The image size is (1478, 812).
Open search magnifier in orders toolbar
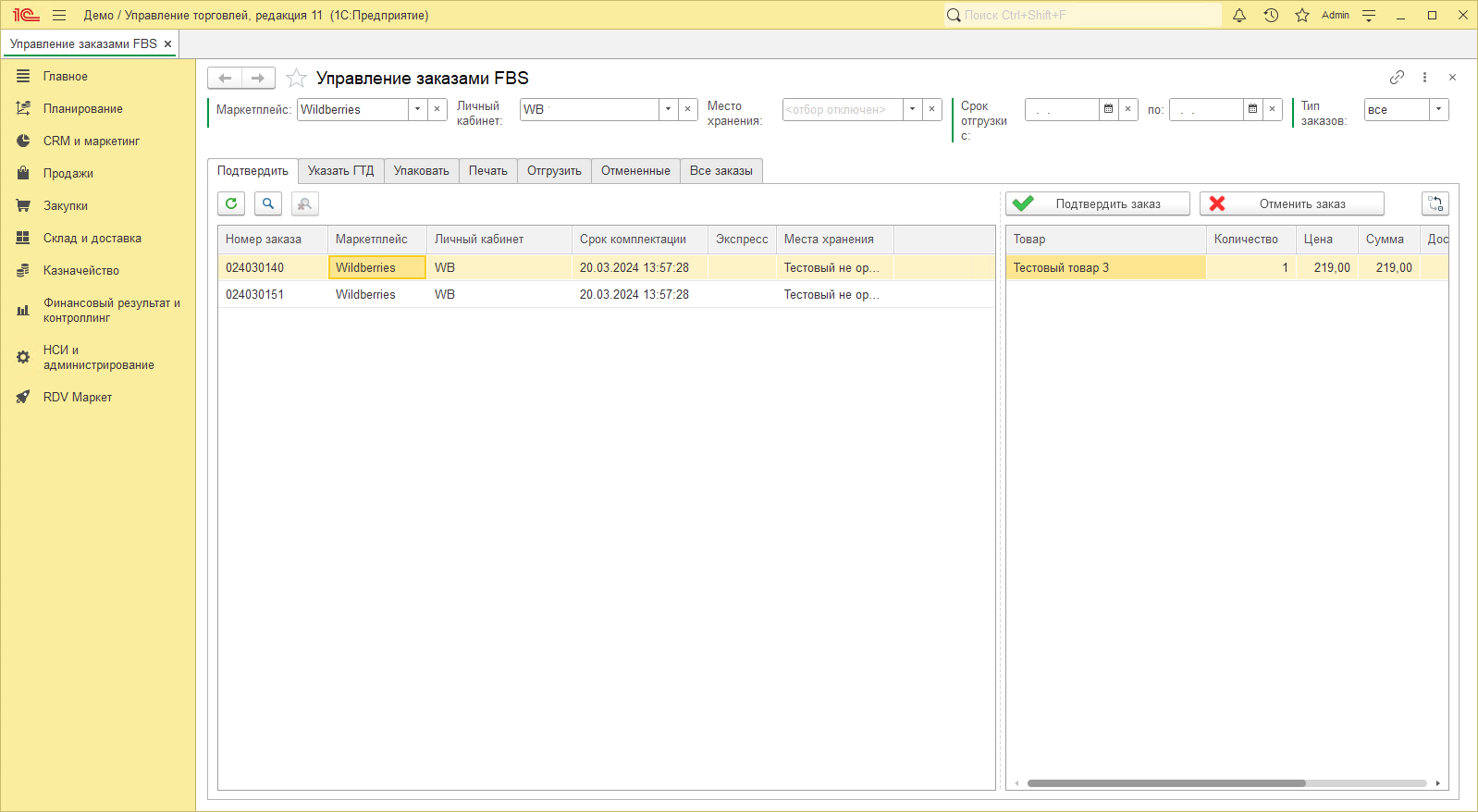pos(268,203)
